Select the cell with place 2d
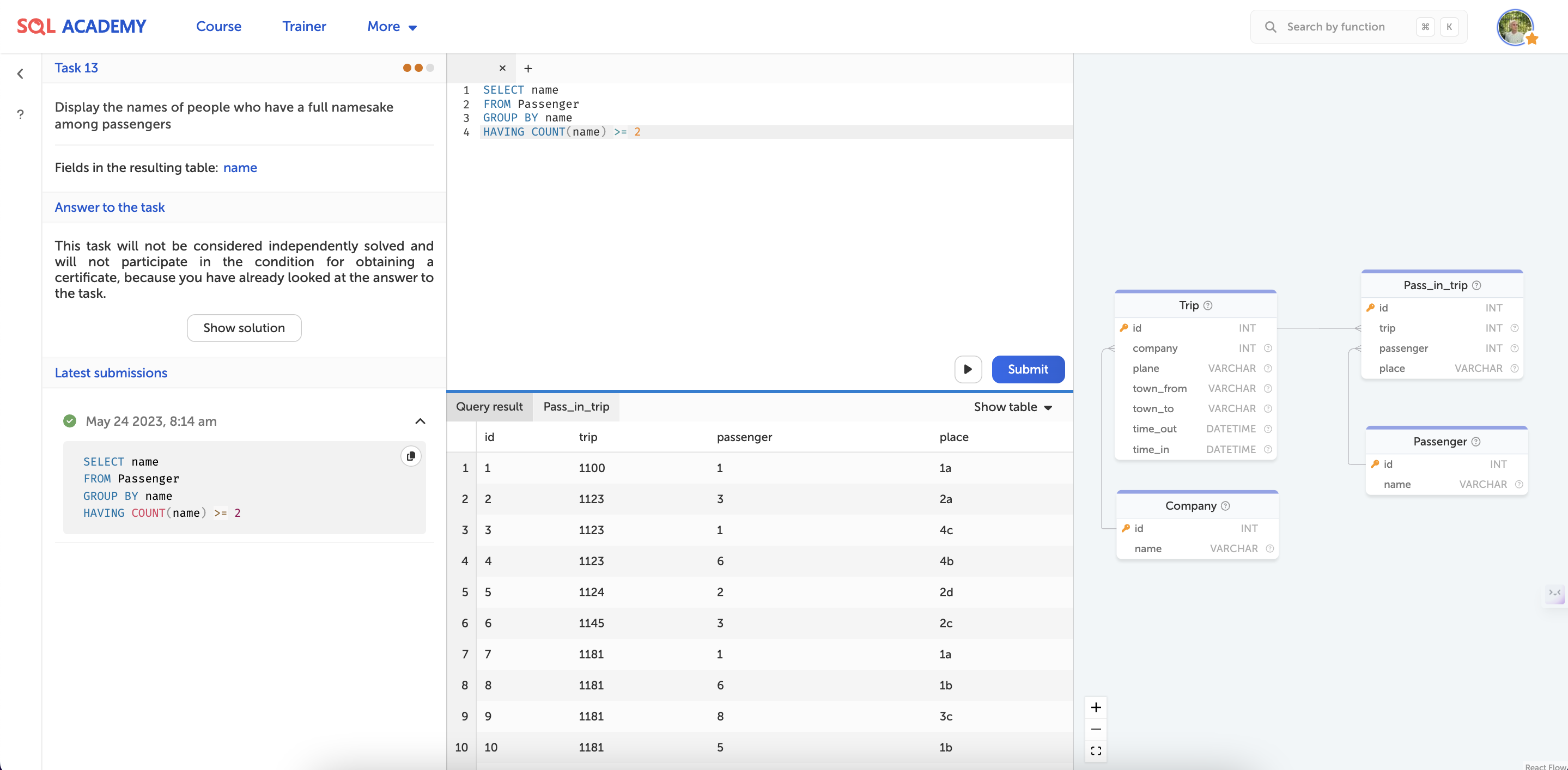1568x770 pixels. pyautogui.click(x=945, y=592)
